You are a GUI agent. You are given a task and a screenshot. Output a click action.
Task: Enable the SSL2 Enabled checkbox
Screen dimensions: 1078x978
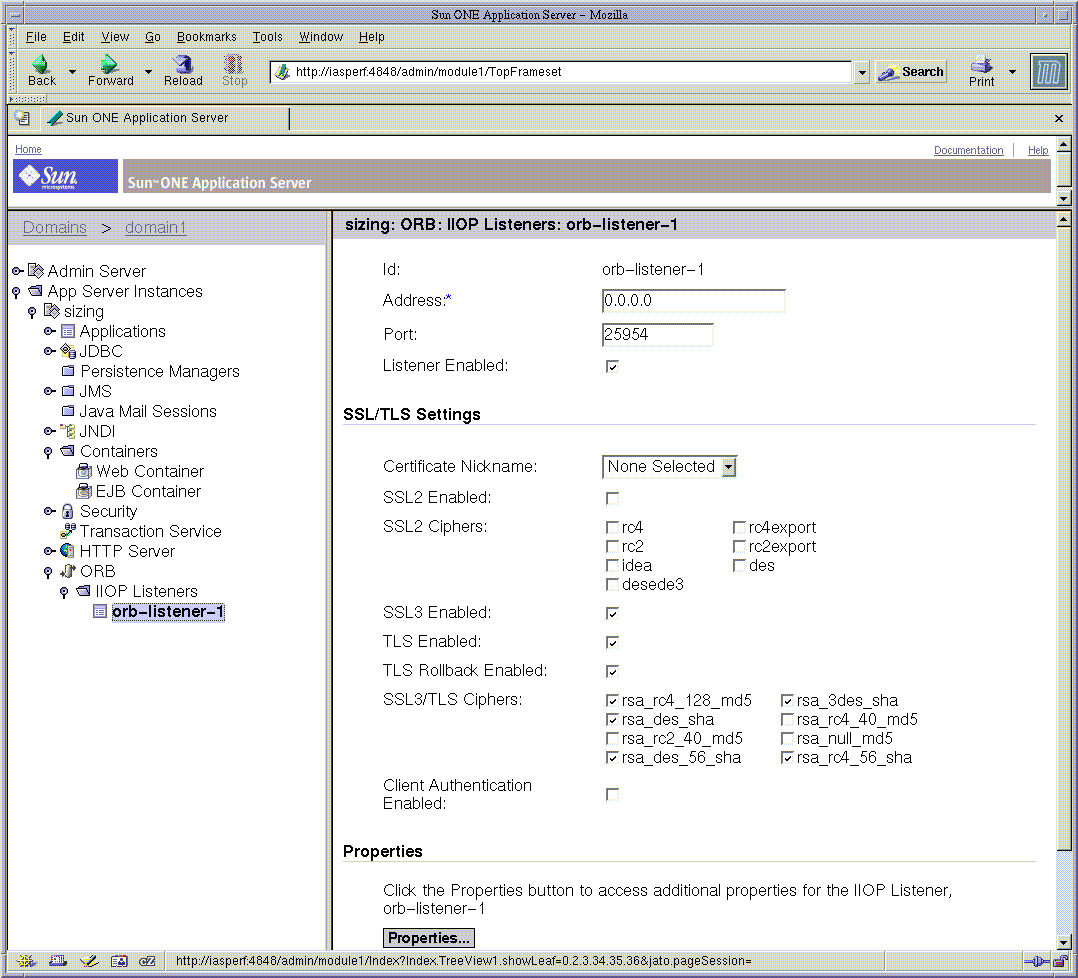612,498
